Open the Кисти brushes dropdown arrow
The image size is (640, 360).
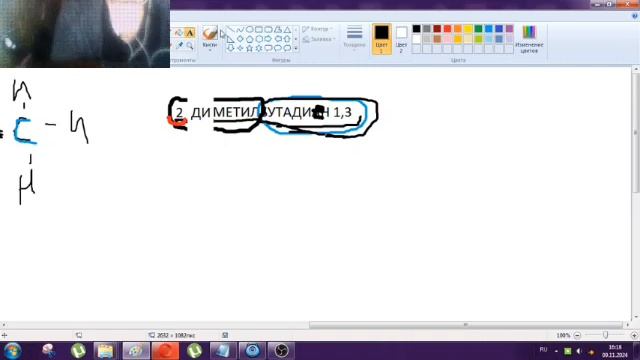pyautogui.click(x=210, y=50)
